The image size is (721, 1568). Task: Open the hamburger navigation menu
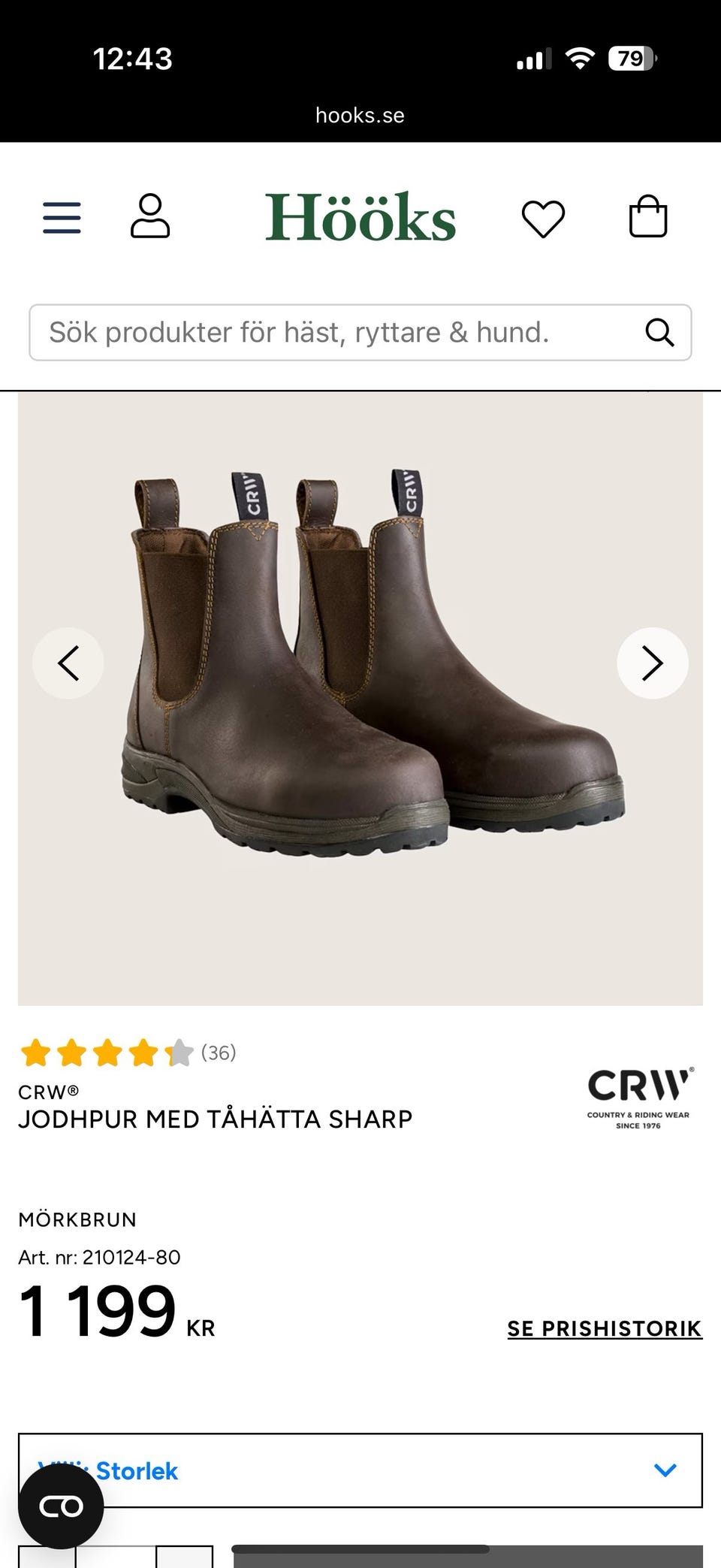click(x=62, y=218)
